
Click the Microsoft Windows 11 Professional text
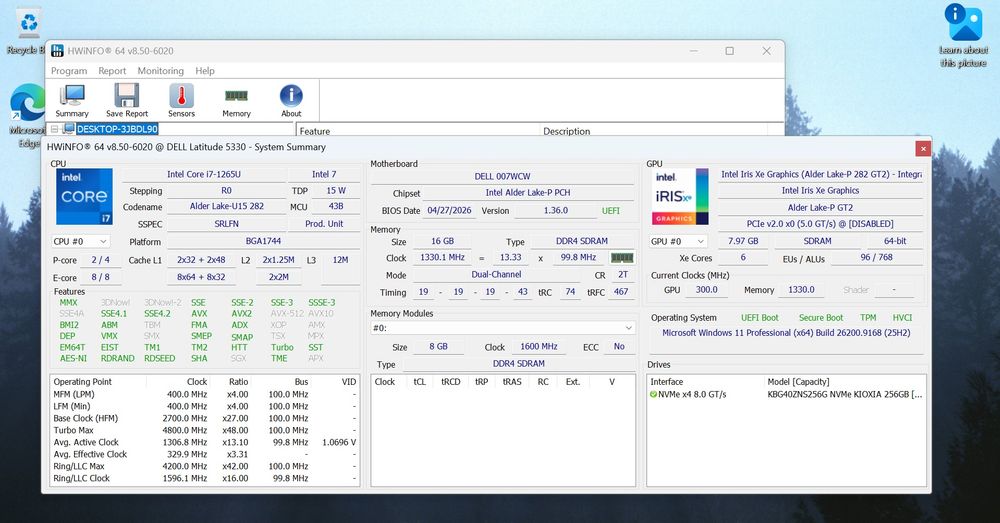pyautogui.click(x=786, y=333)
